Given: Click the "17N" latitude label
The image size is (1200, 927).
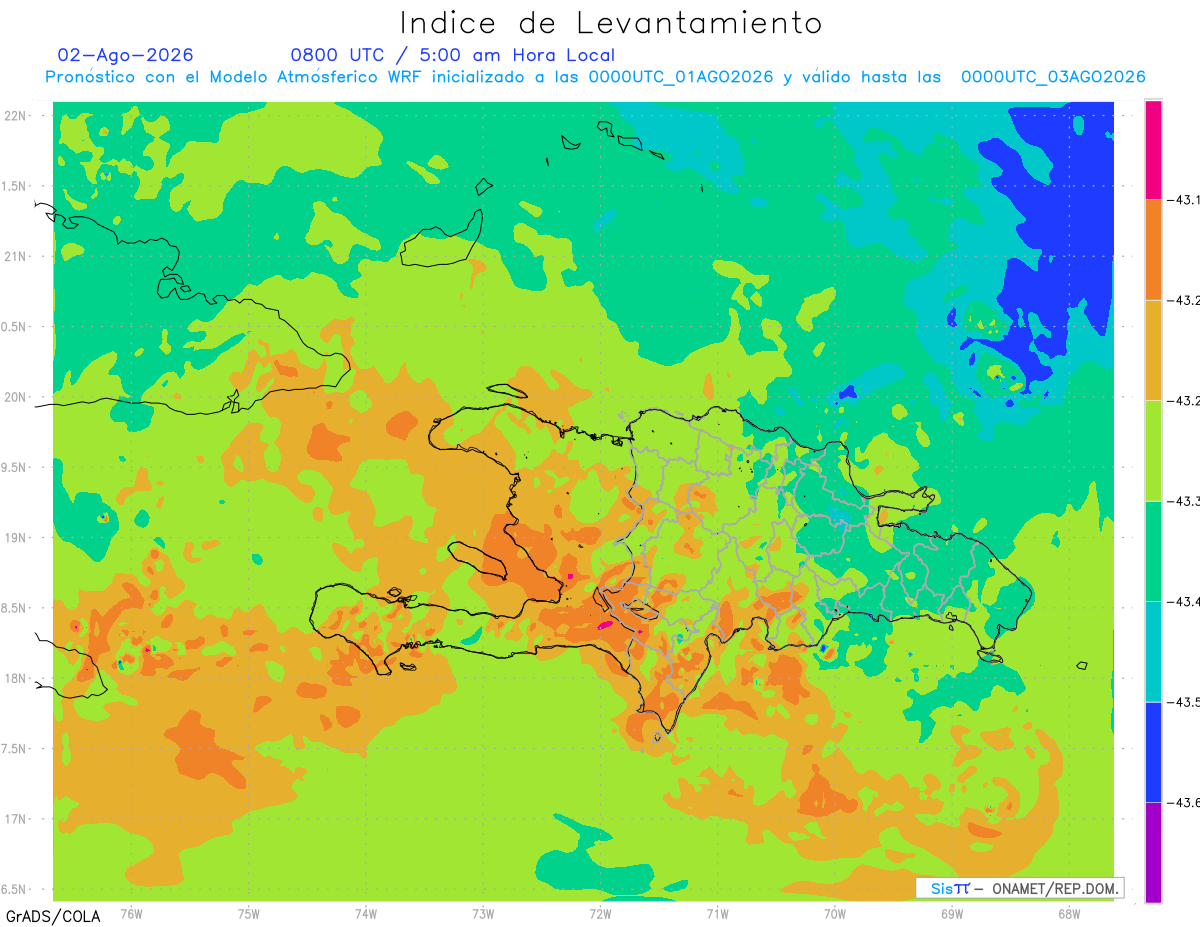Looking at the screenshot, I should 15,819.
